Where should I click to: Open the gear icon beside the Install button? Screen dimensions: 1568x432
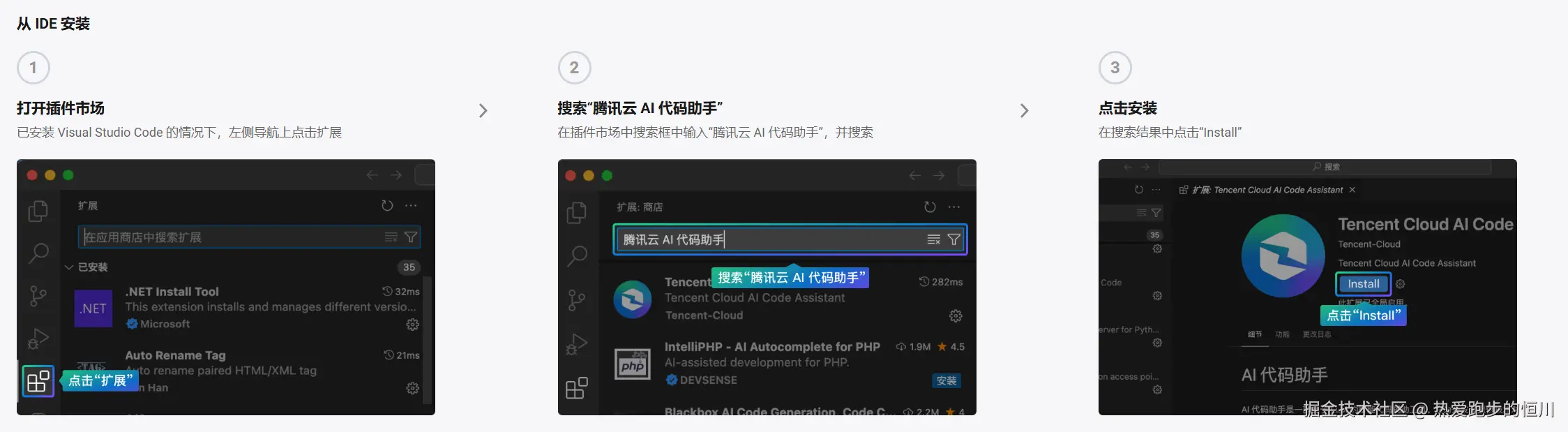[1400, 284]
